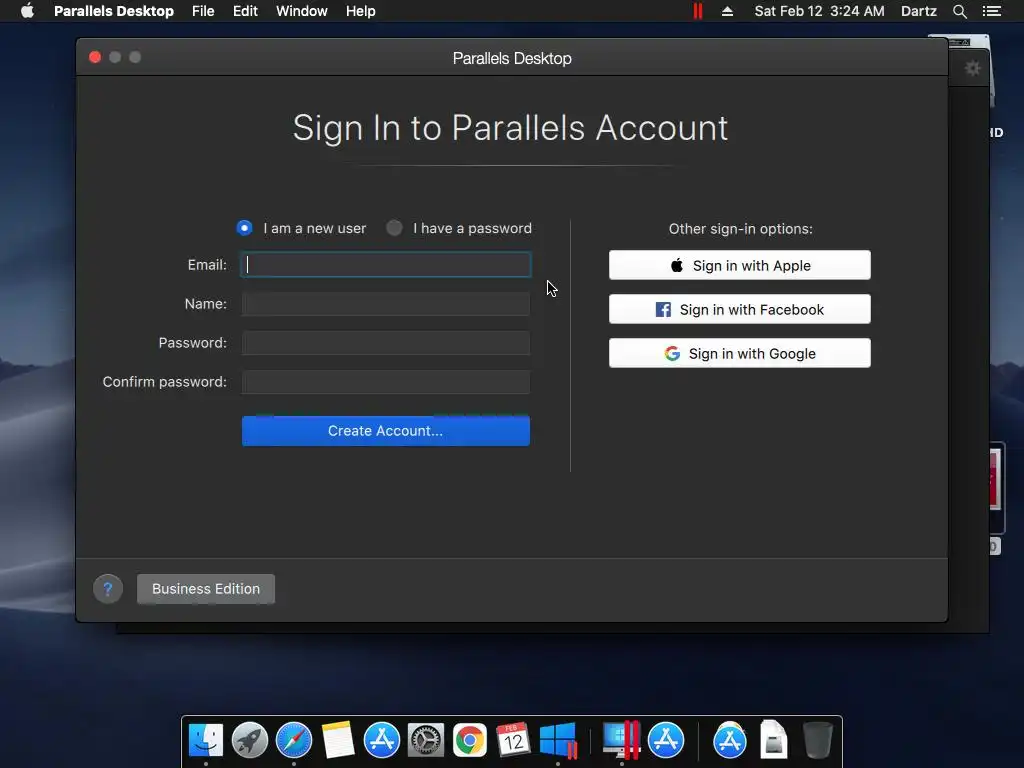Focus the Confirm password field
This screenshot has width=1024, height=768.
point(385,382)
